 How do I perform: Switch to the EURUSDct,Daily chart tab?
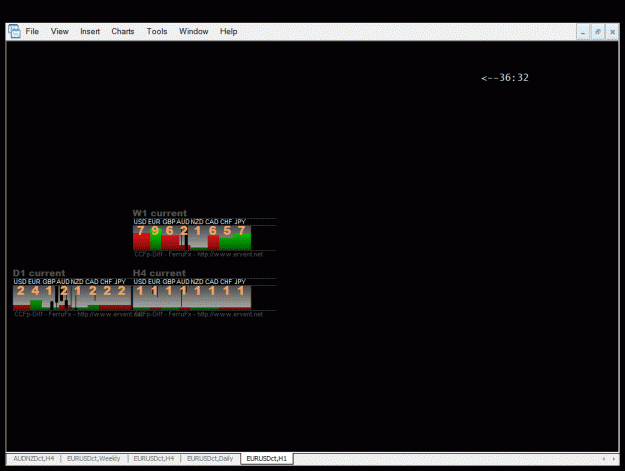210,459
